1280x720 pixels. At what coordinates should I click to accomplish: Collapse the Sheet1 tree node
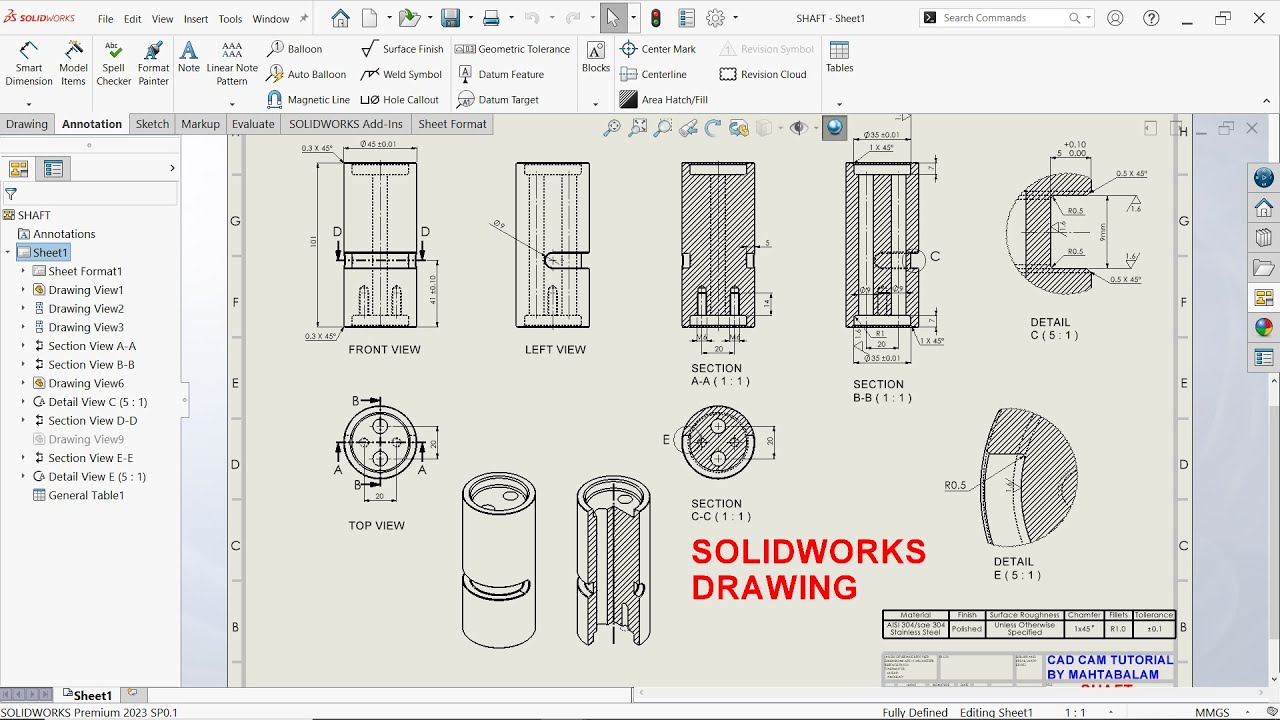pos(8,253)
